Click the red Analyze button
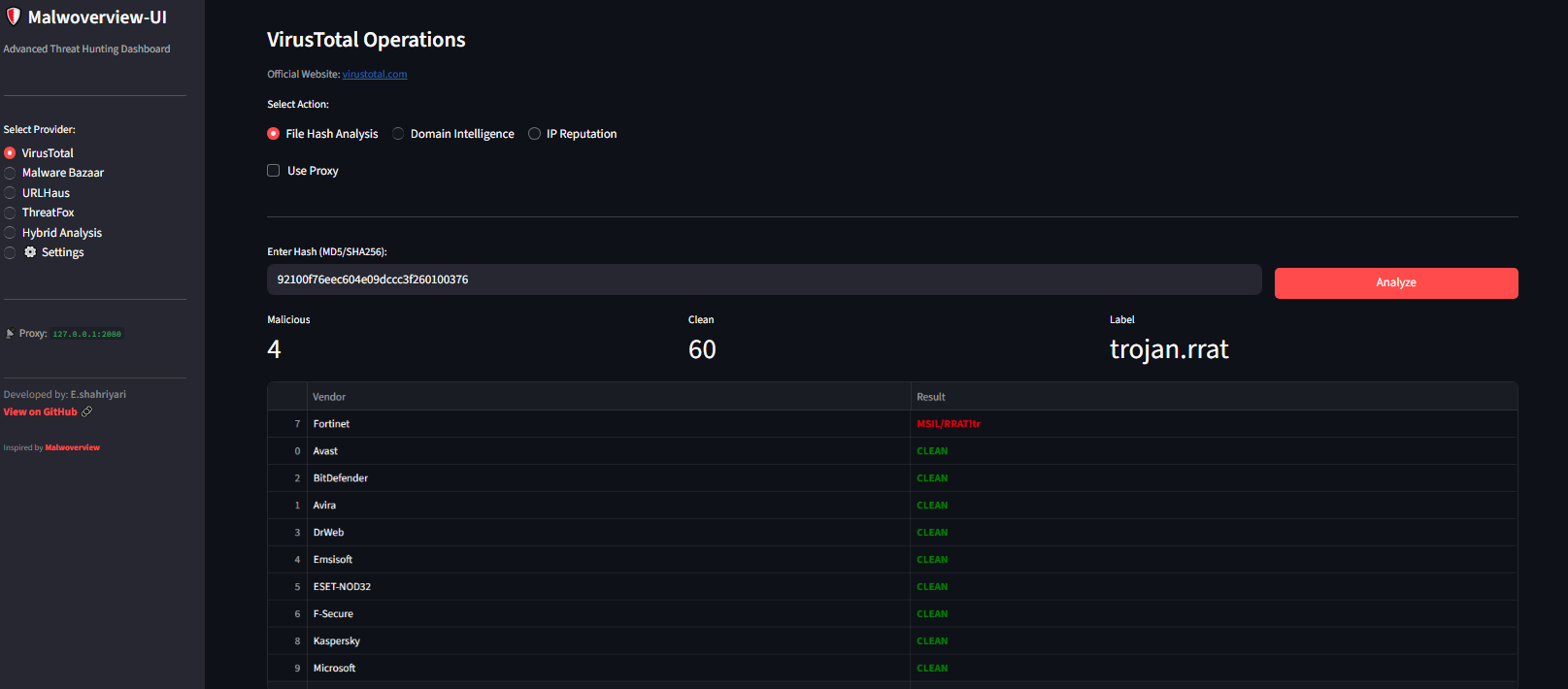The image size is (1568, 689). point(1396,283)
